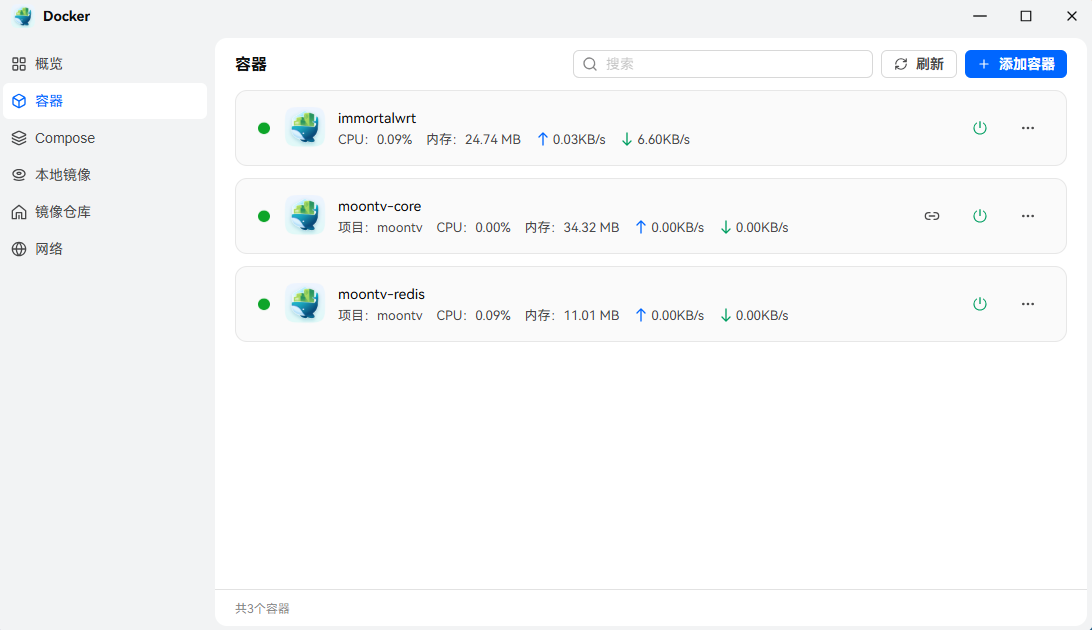Toggle power on the moontv-core container
Viewport: 1092px width, 630px height.
(980, 215)
